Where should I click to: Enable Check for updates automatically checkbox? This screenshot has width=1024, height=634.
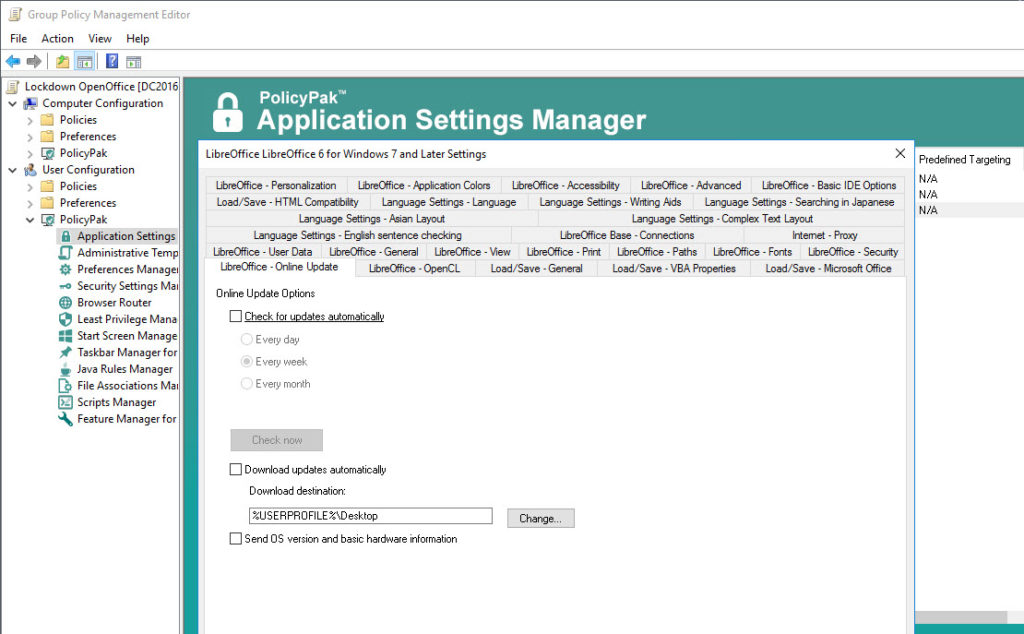coord(236,316)
